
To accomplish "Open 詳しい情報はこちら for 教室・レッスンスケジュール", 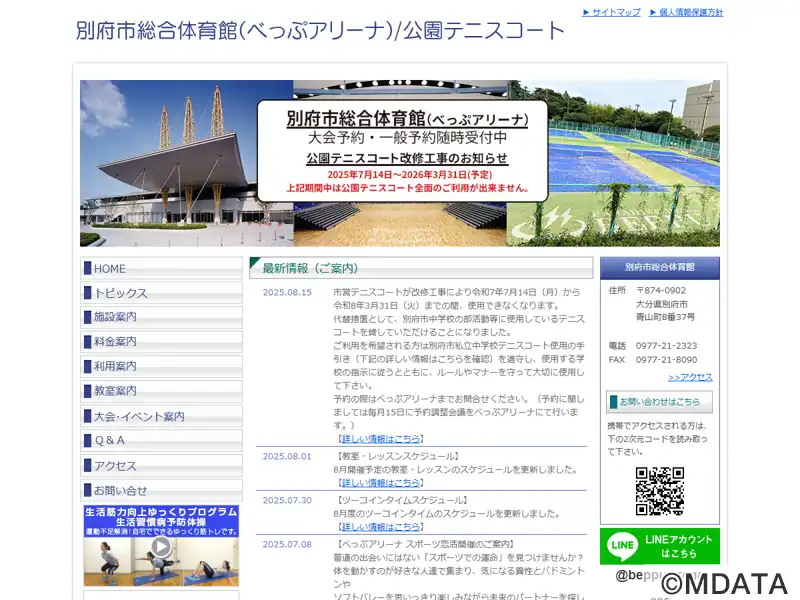I will click(x=381, y=483).
